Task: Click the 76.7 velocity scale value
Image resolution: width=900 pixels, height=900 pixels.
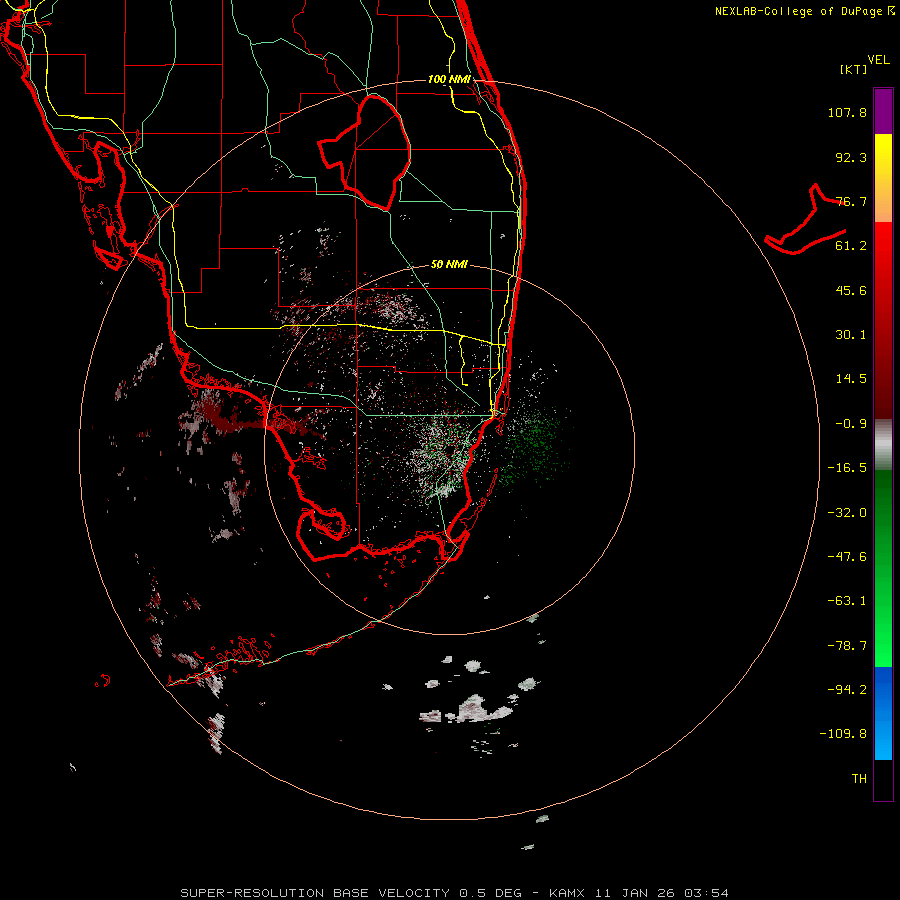Action: [851, 201]
